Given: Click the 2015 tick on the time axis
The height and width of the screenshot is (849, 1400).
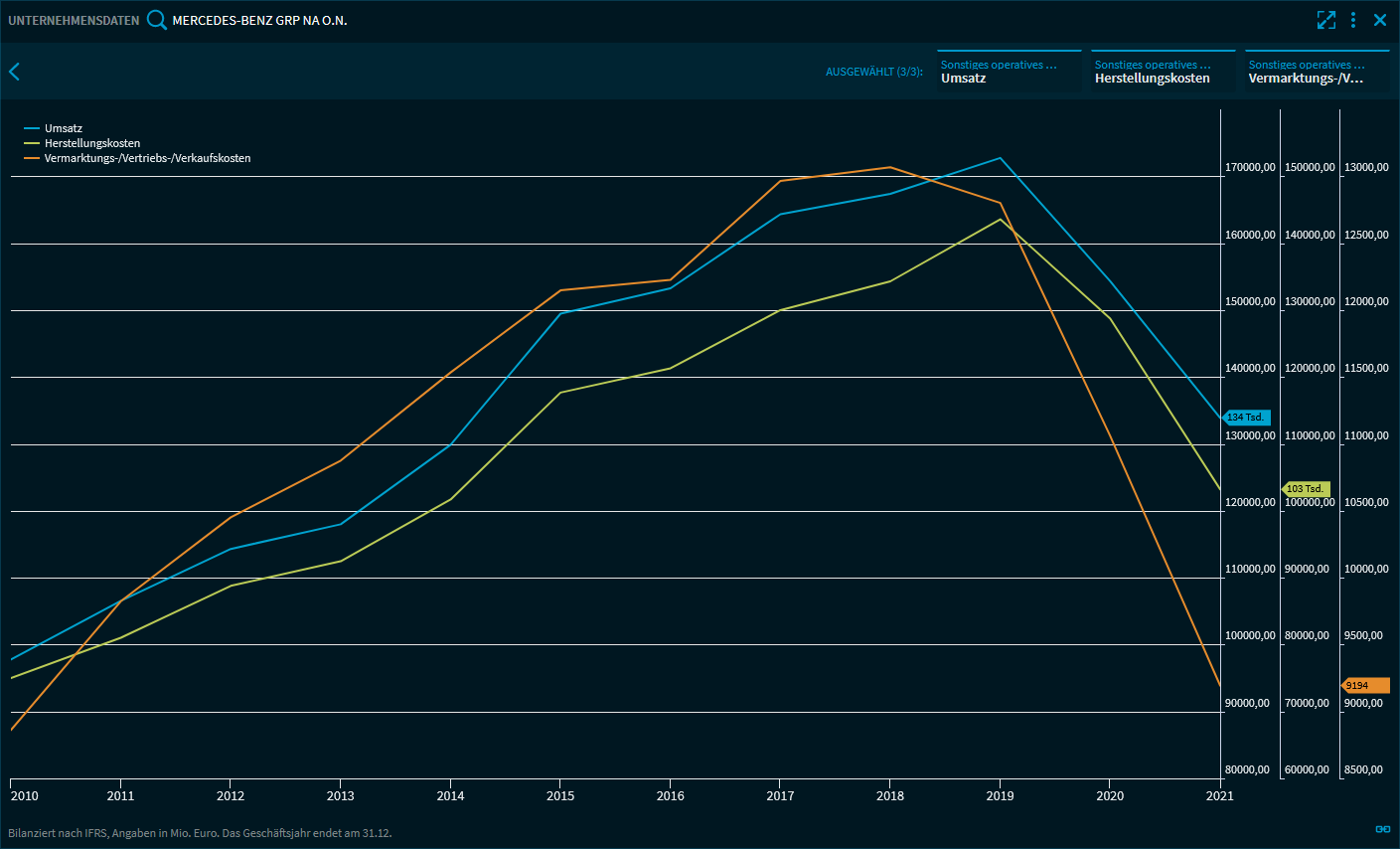Looking at the screenshot, I should pos(560,795).
